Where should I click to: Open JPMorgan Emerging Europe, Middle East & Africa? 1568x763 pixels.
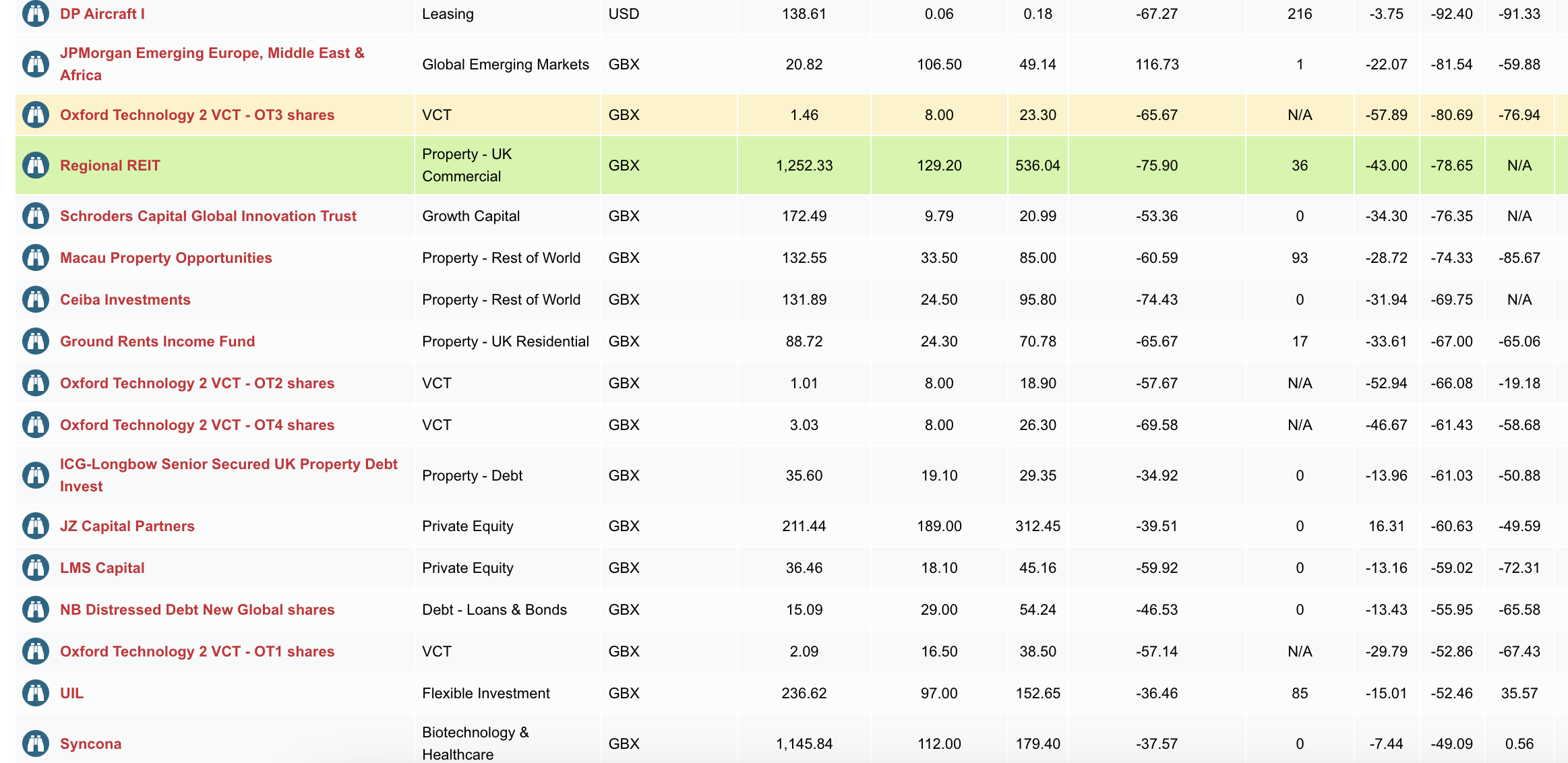coord(212,64)
